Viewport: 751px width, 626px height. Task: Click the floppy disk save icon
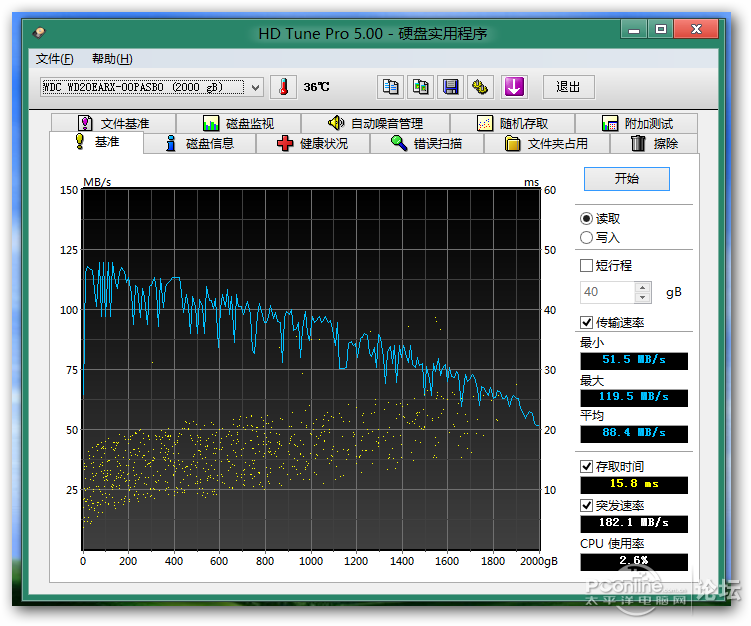point(451,87)
